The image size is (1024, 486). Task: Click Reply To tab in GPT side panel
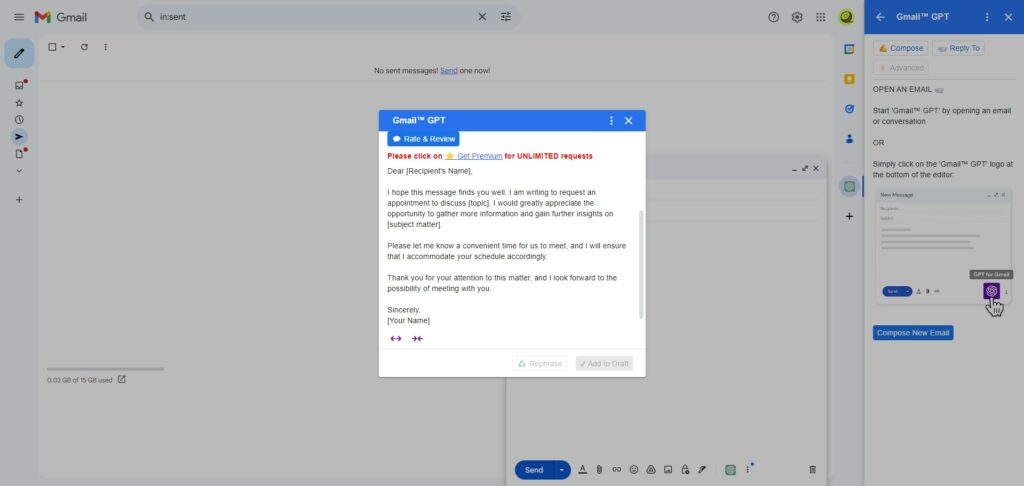tap(959, 48)
